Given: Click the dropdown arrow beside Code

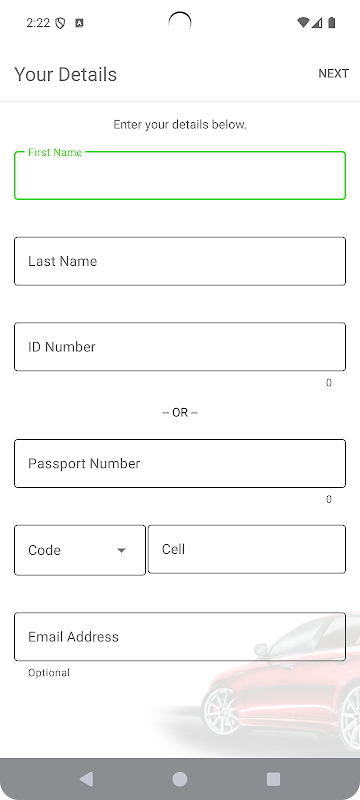Looking at the screenshot, I should [121, 550].
